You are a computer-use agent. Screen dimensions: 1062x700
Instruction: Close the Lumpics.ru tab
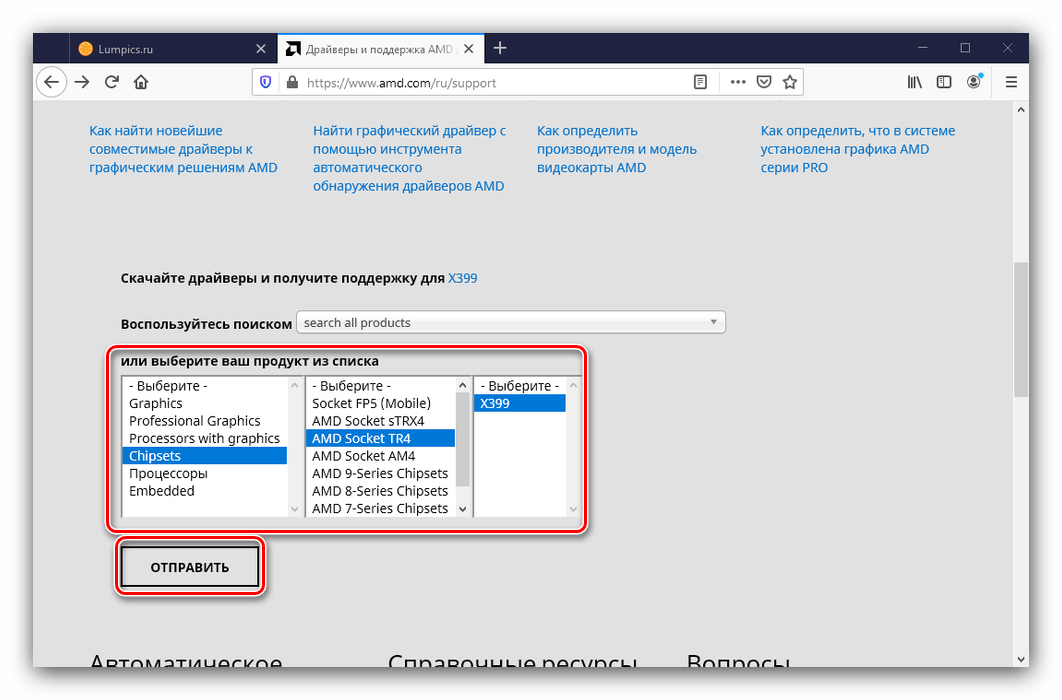[x=261, y=48]
